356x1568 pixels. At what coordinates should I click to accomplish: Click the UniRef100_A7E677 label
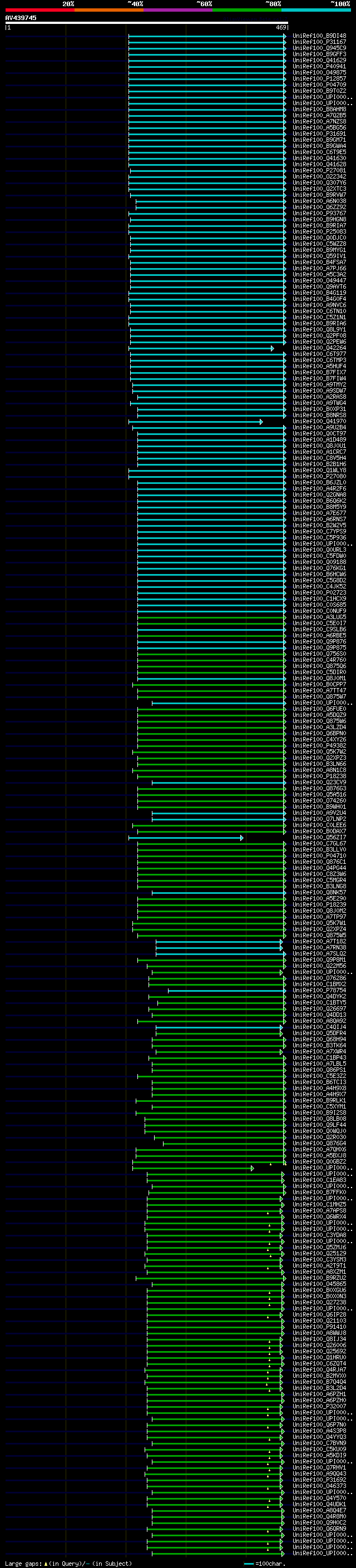pyautogui.click(x=319, y=513)
